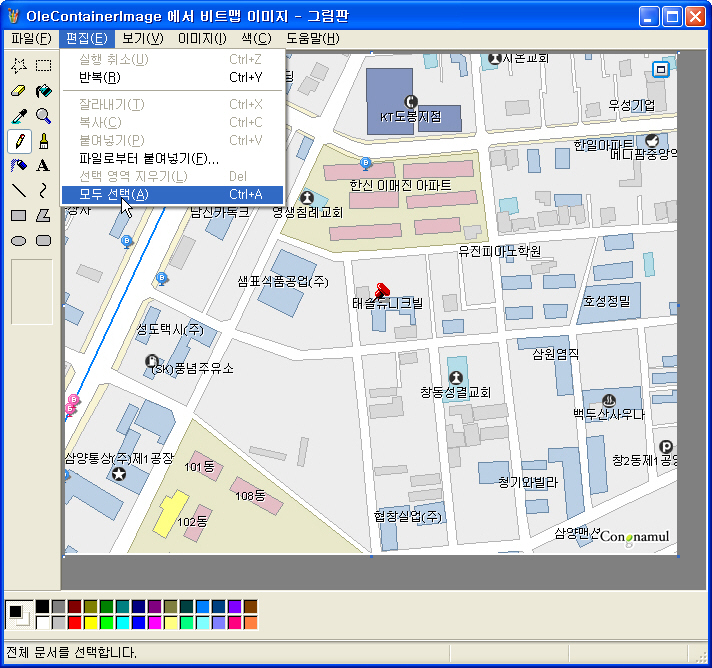712x668 pixels.
Task: Choose the Fill With Color bucket tool
Action: (x=44, y=91)
